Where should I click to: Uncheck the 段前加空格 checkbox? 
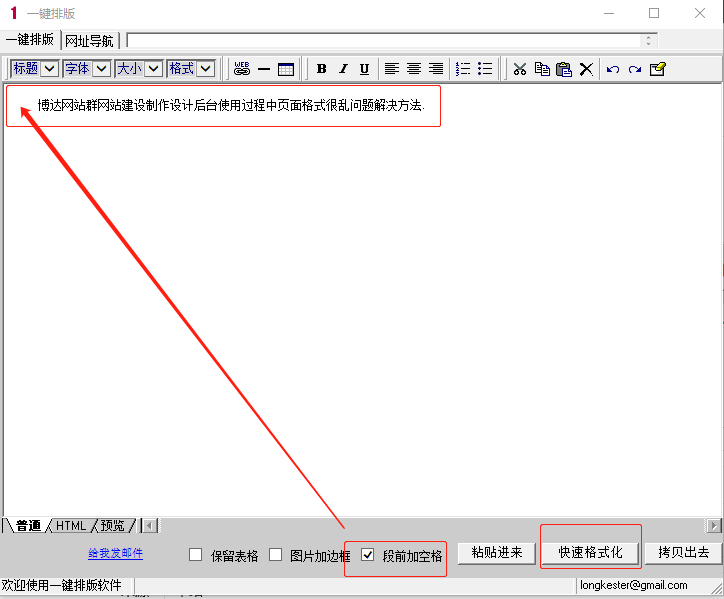tap(368, 555)
